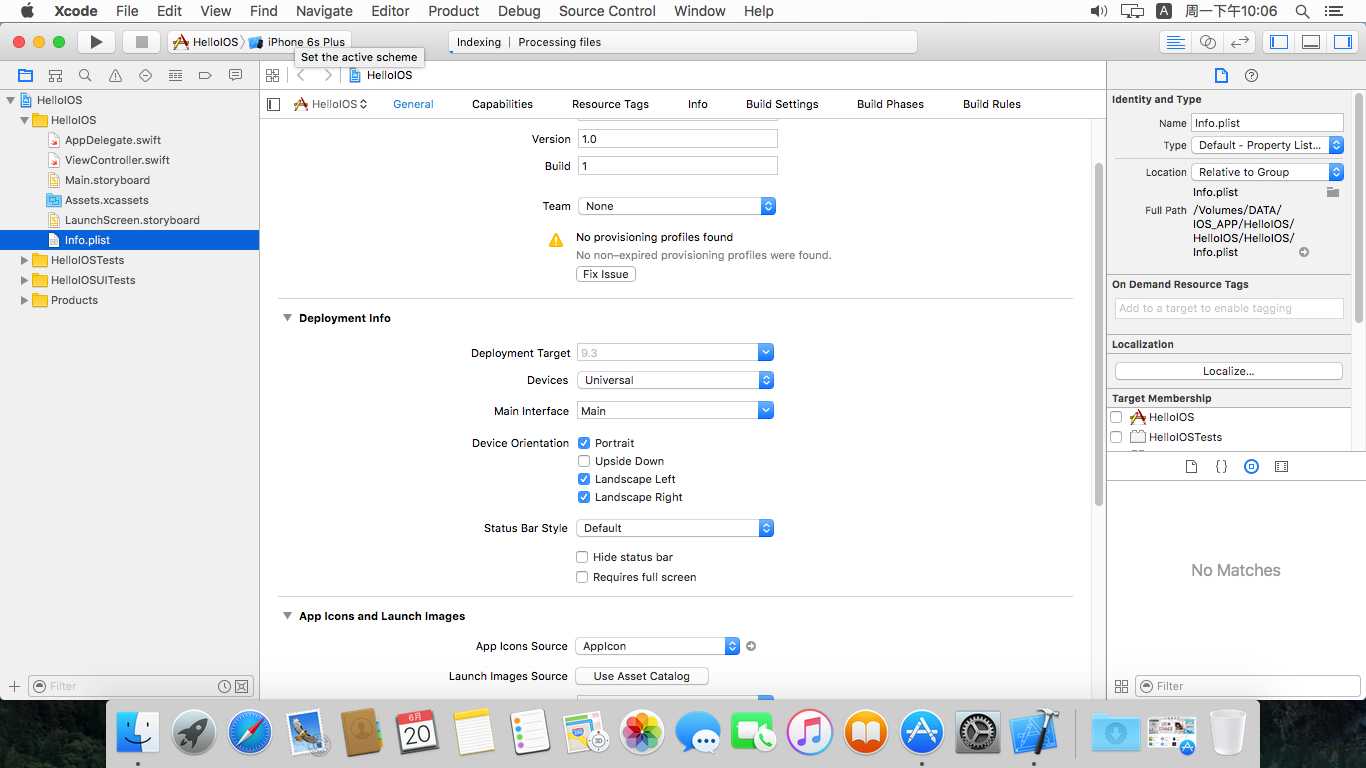
Task: Open the Issue navigator
Action: pyautogui.click(x=115, y=76)
